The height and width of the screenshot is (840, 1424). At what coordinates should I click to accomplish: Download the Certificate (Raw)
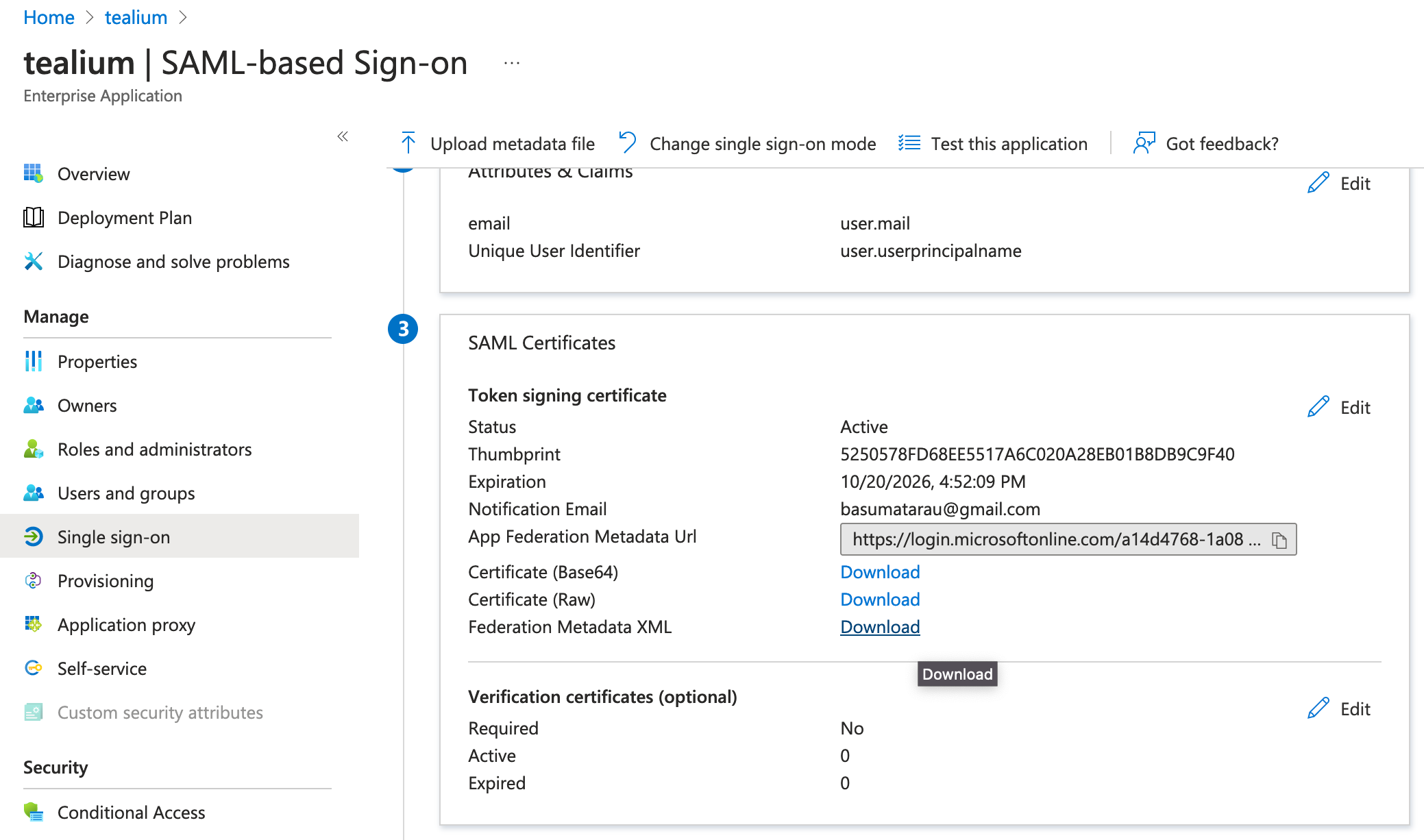click(880, 600)
